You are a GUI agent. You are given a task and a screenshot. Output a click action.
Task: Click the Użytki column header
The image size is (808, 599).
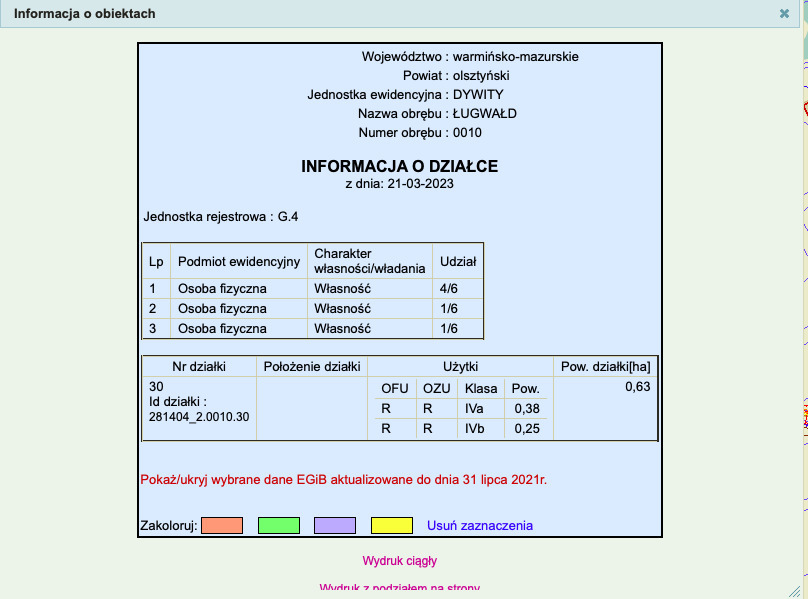460,366
